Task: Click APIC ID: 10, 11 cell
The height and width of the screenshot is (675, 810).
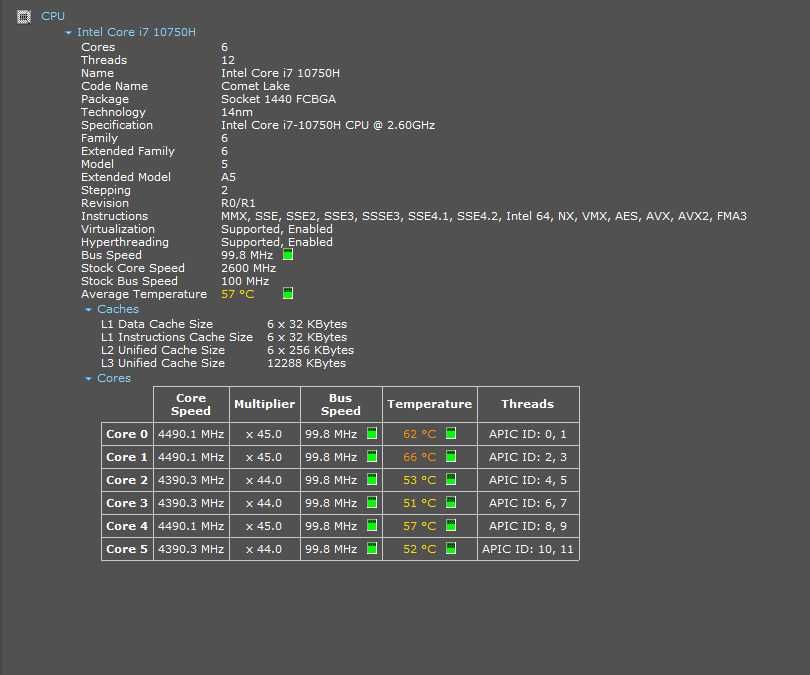Action: 528,549
